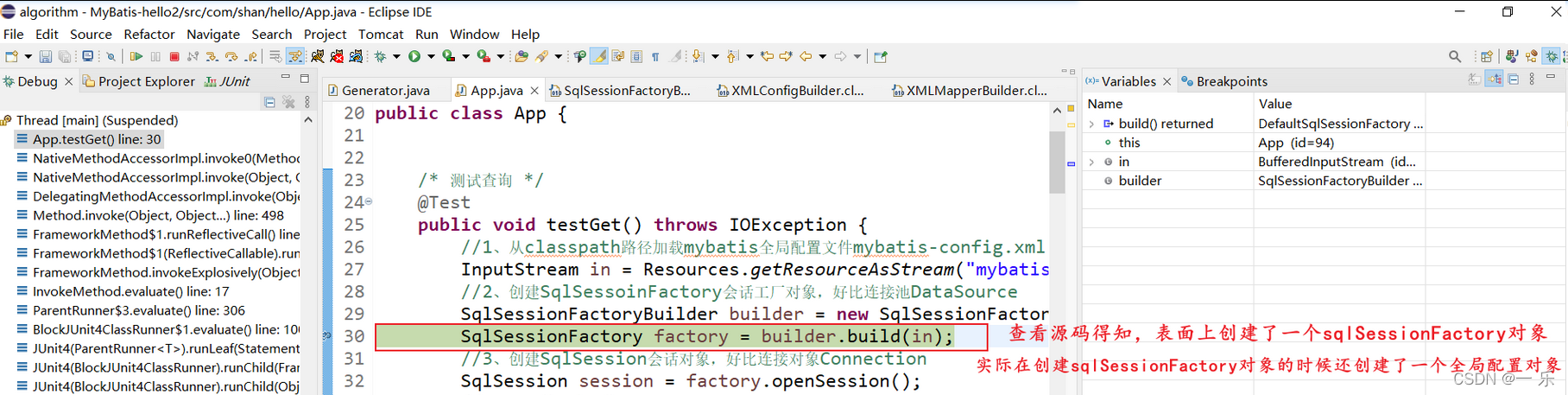This screenshot has height=395, width=1568.
Task: Click the Step Return icon
Action: click(251, 56)
